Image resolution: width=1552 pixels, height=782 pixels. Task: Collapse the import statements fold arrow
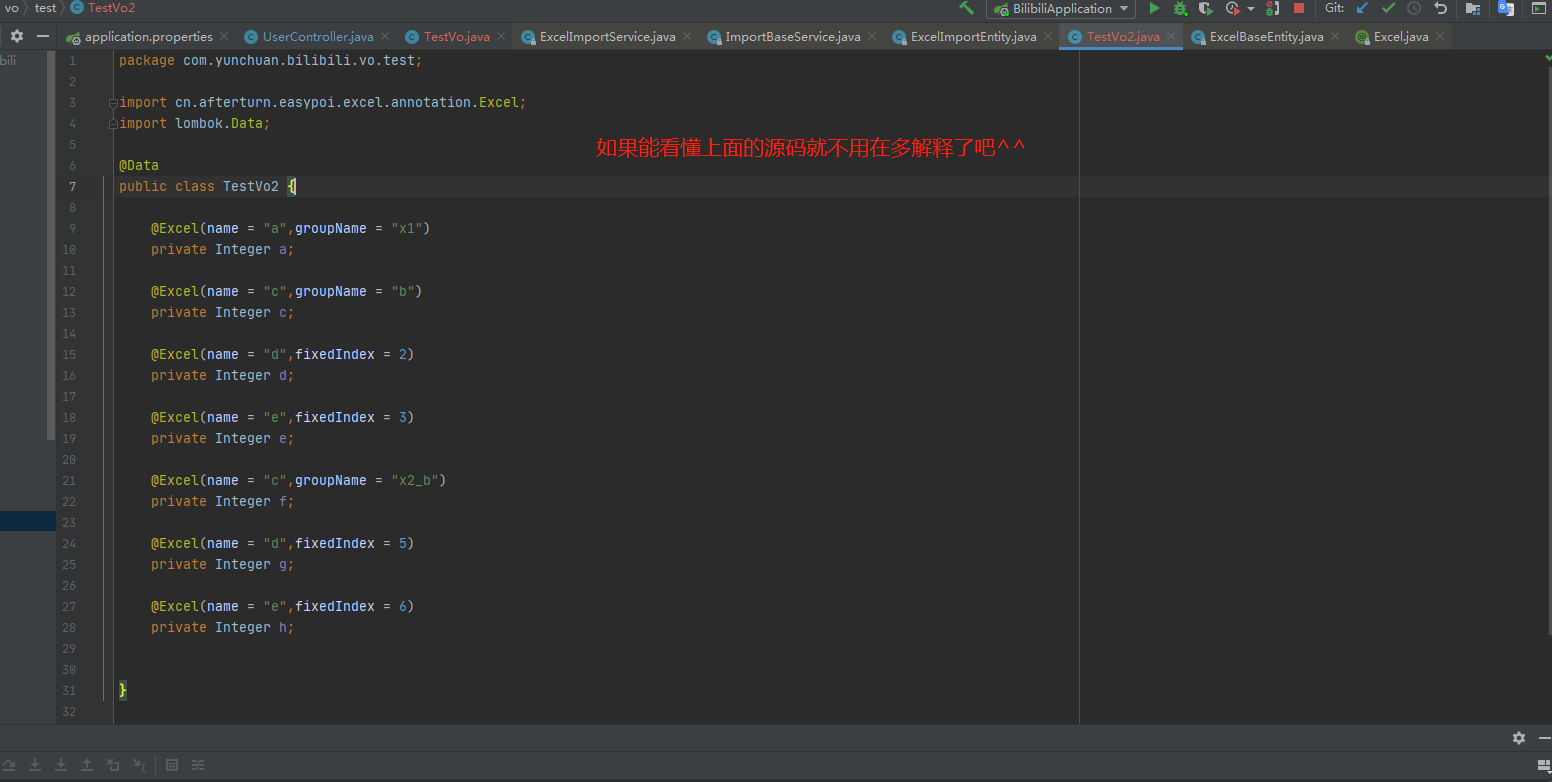pos(111,101)
